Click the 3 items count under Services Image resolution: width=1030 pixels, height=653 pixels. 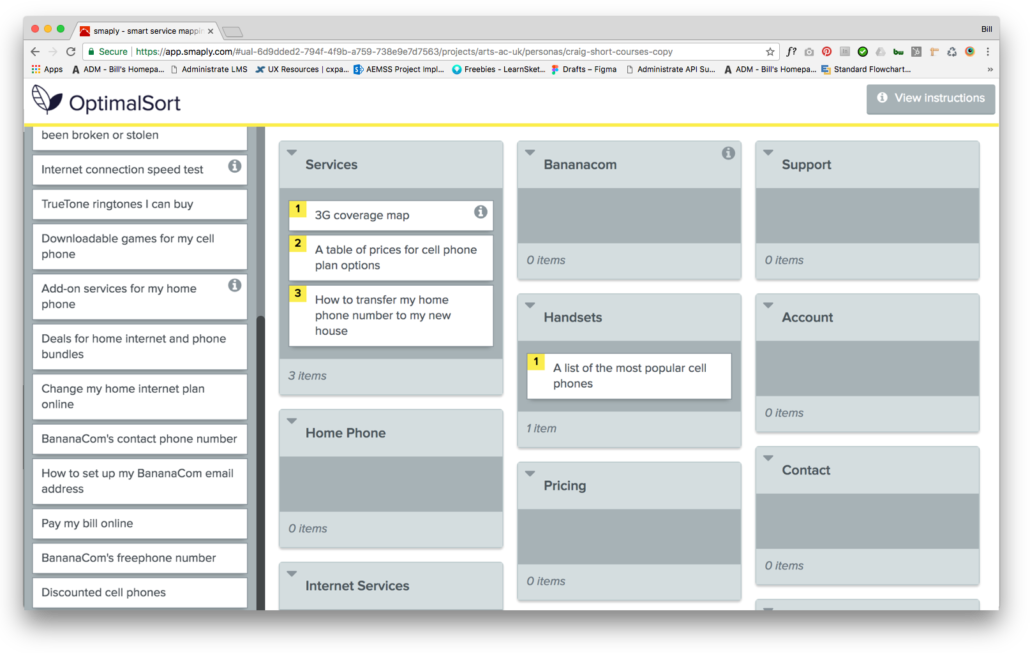(307, 376)
